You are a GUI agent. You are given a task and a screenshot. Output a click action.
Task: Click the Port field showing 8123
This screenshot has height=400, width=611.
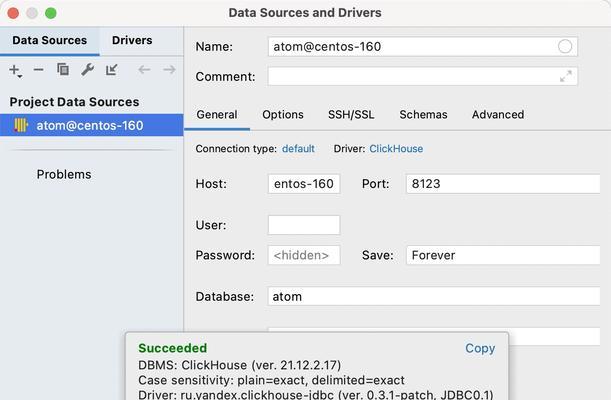click(503, 184)
